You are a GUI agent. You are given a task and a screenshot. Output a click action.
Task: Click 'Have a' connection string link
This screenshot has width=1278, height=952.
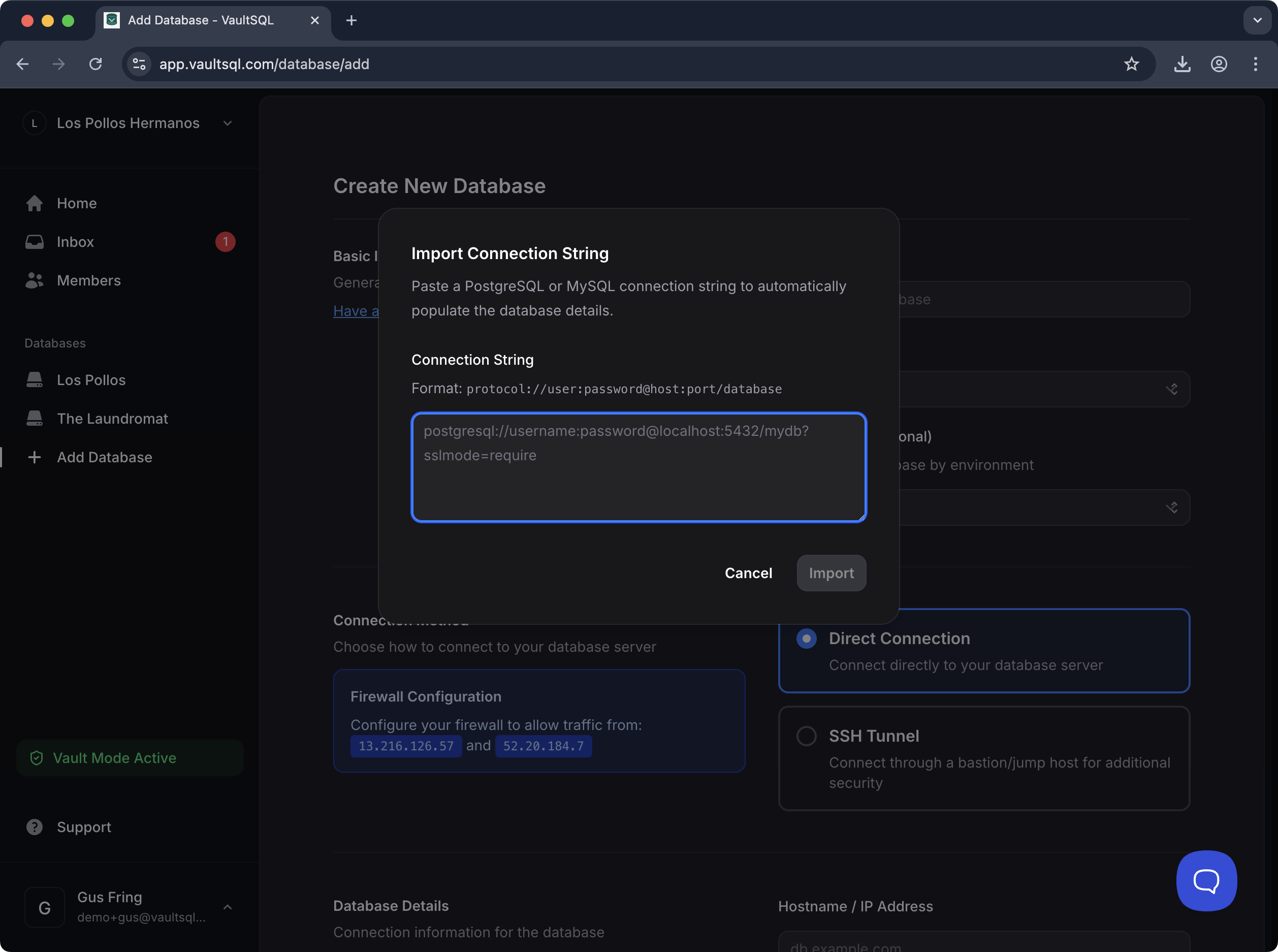pos(356,310)
